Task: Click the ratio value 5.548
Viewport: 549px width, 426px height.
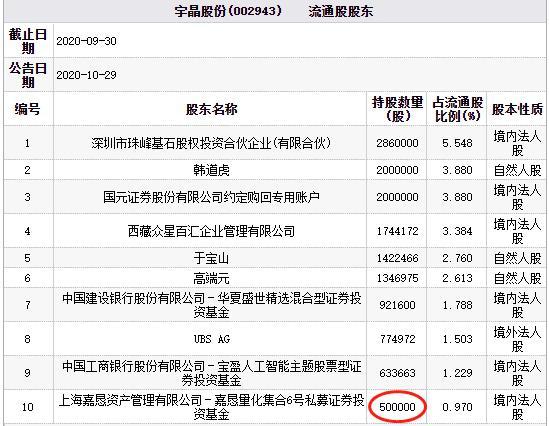Action: pos(457,143)
